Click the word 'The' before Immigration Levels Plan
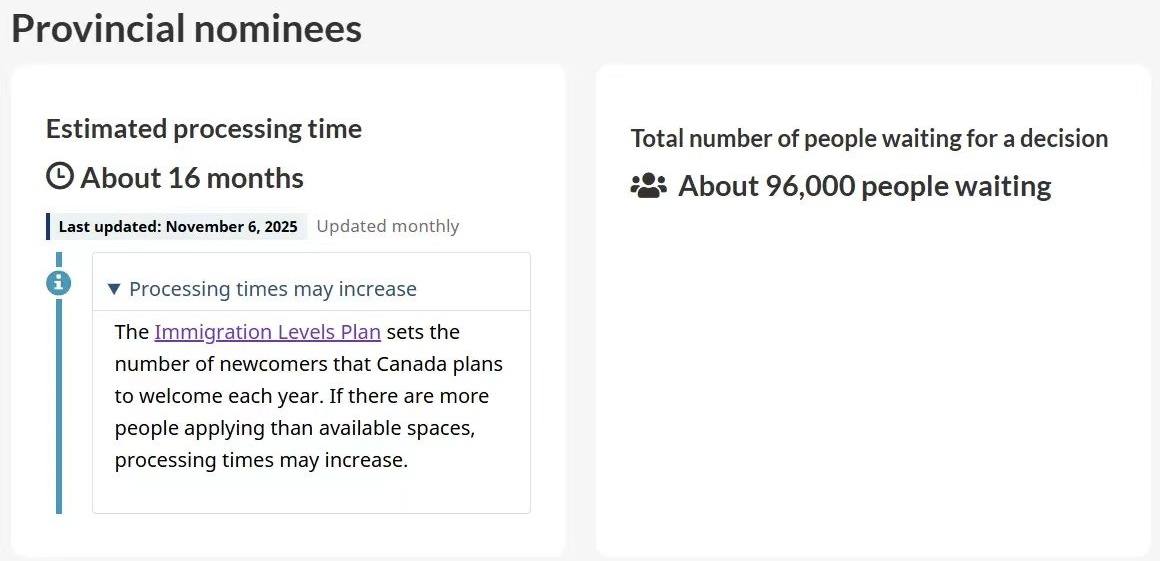 [x=132, y=332]
